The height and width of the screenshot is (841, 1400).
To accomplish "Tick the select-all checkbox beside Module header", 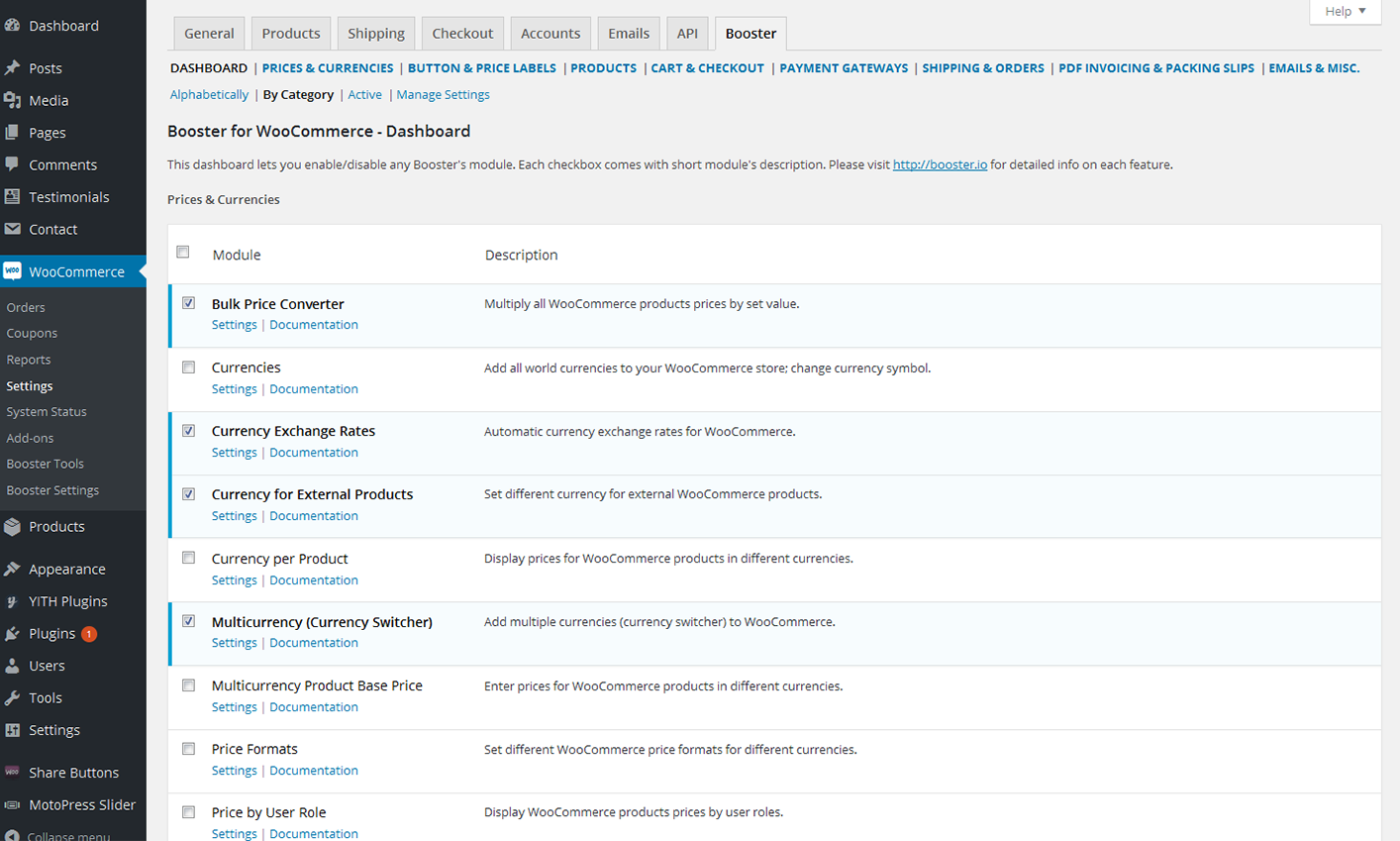I will click(x=183, y=253).
